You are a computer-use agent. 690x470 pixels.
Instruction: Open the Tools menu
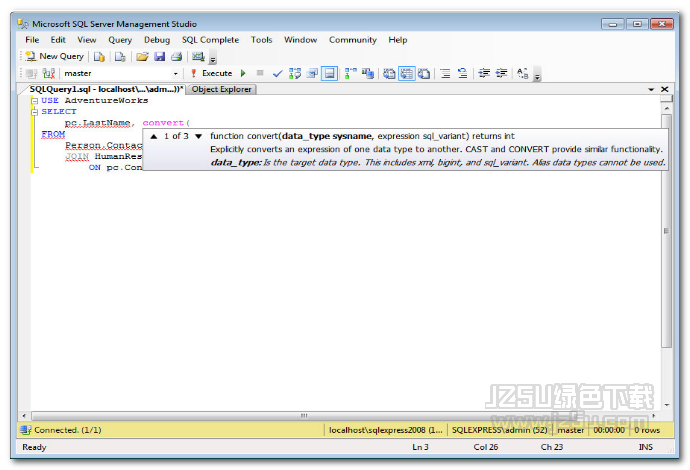pos(261,40)
